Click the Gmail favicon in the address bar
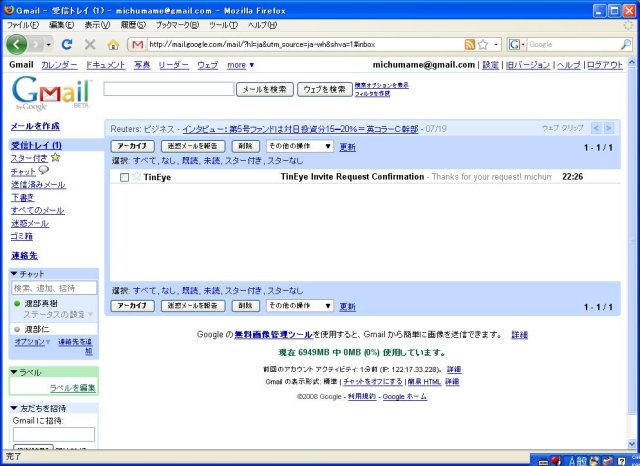The image size is (640, 466). pyautogui.click(x=138, y=44)
